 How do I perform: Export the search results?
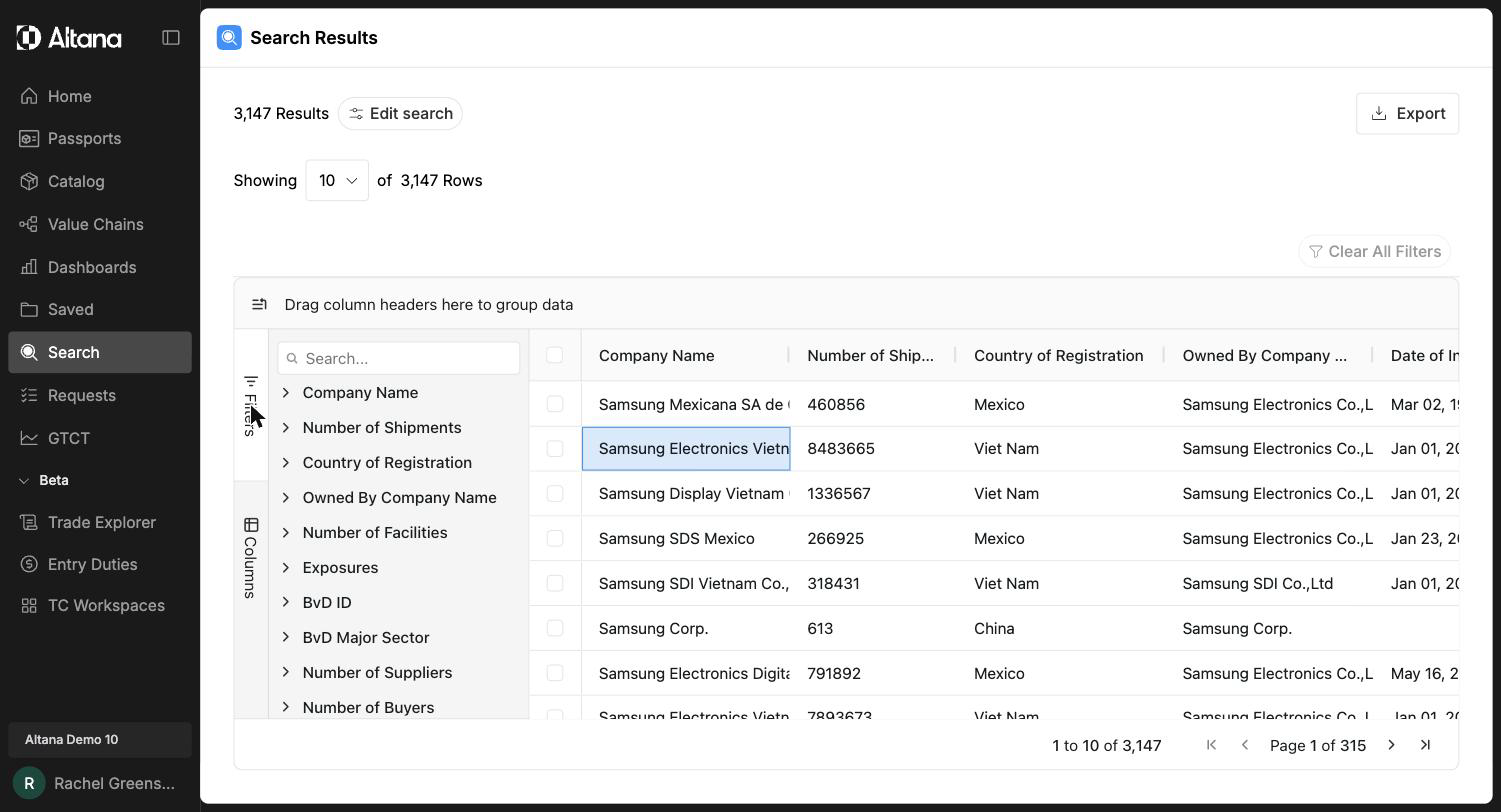tap(1407, 113)
